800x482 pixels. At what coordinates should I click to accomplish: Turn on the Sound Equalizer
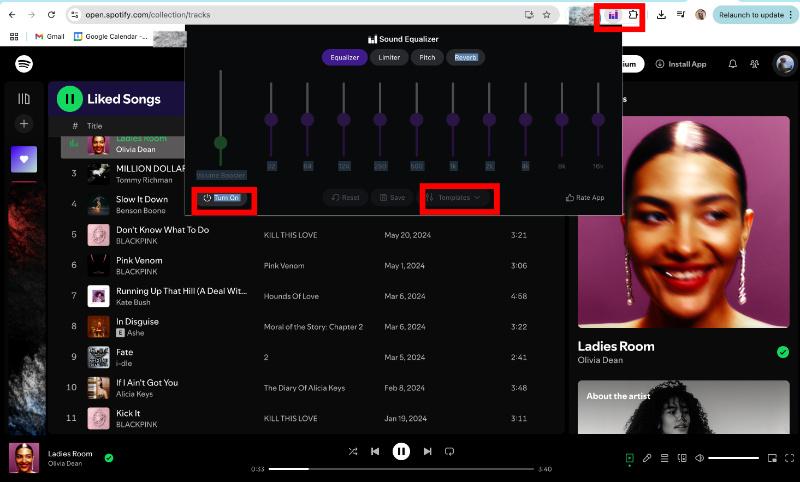tap(221, 198)
